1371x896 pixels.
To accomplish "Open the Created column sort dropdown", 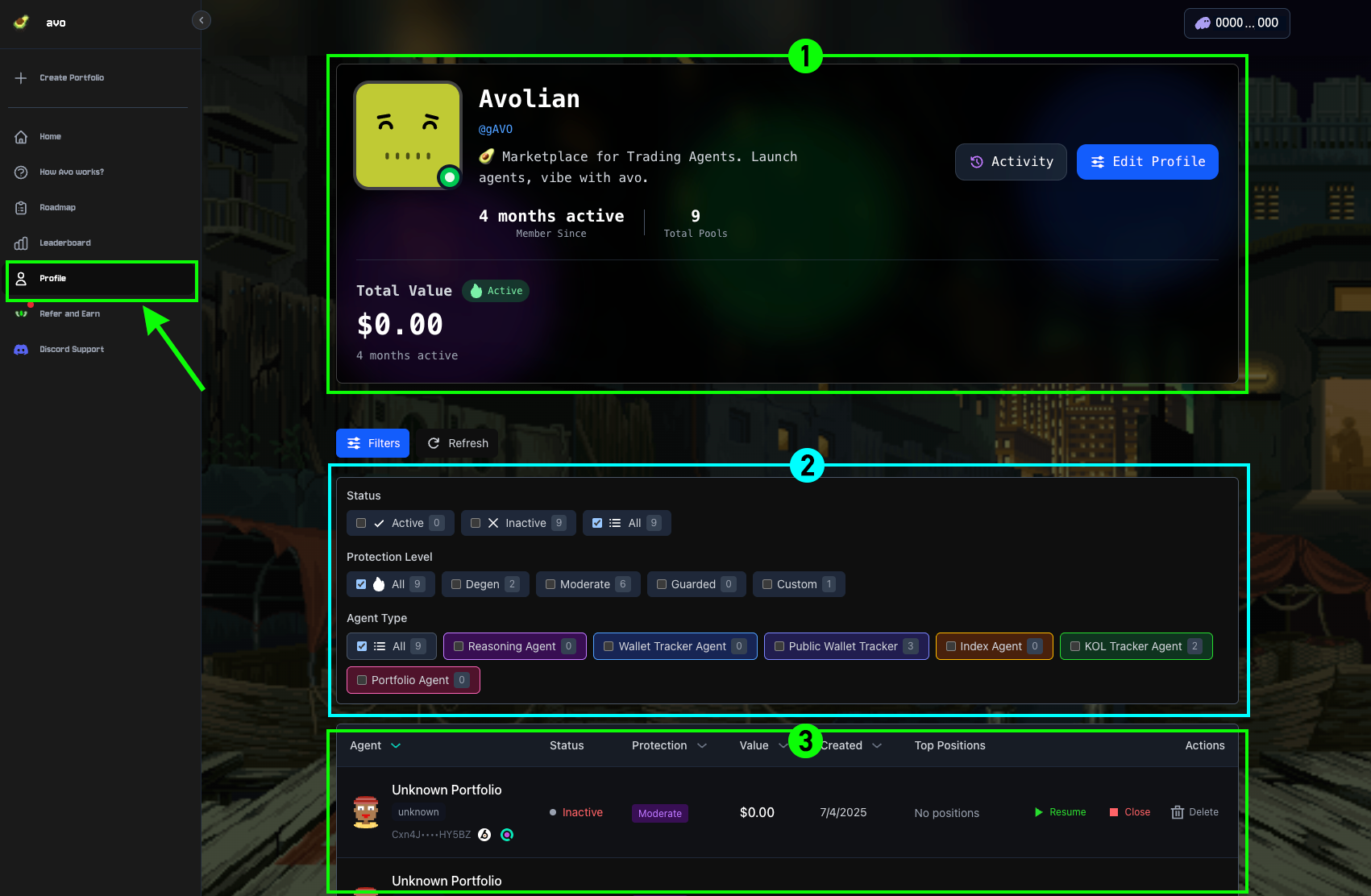I will click(877, 746).
